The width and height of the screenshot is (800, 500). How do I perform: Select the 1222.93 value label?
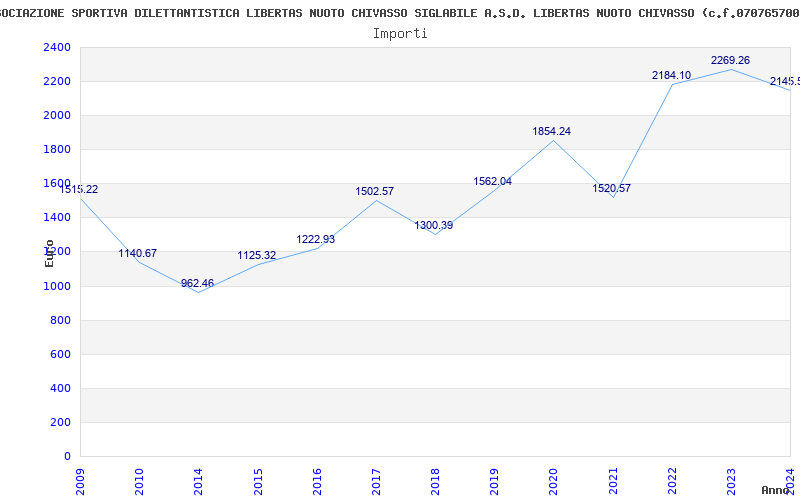click(316, 239)
